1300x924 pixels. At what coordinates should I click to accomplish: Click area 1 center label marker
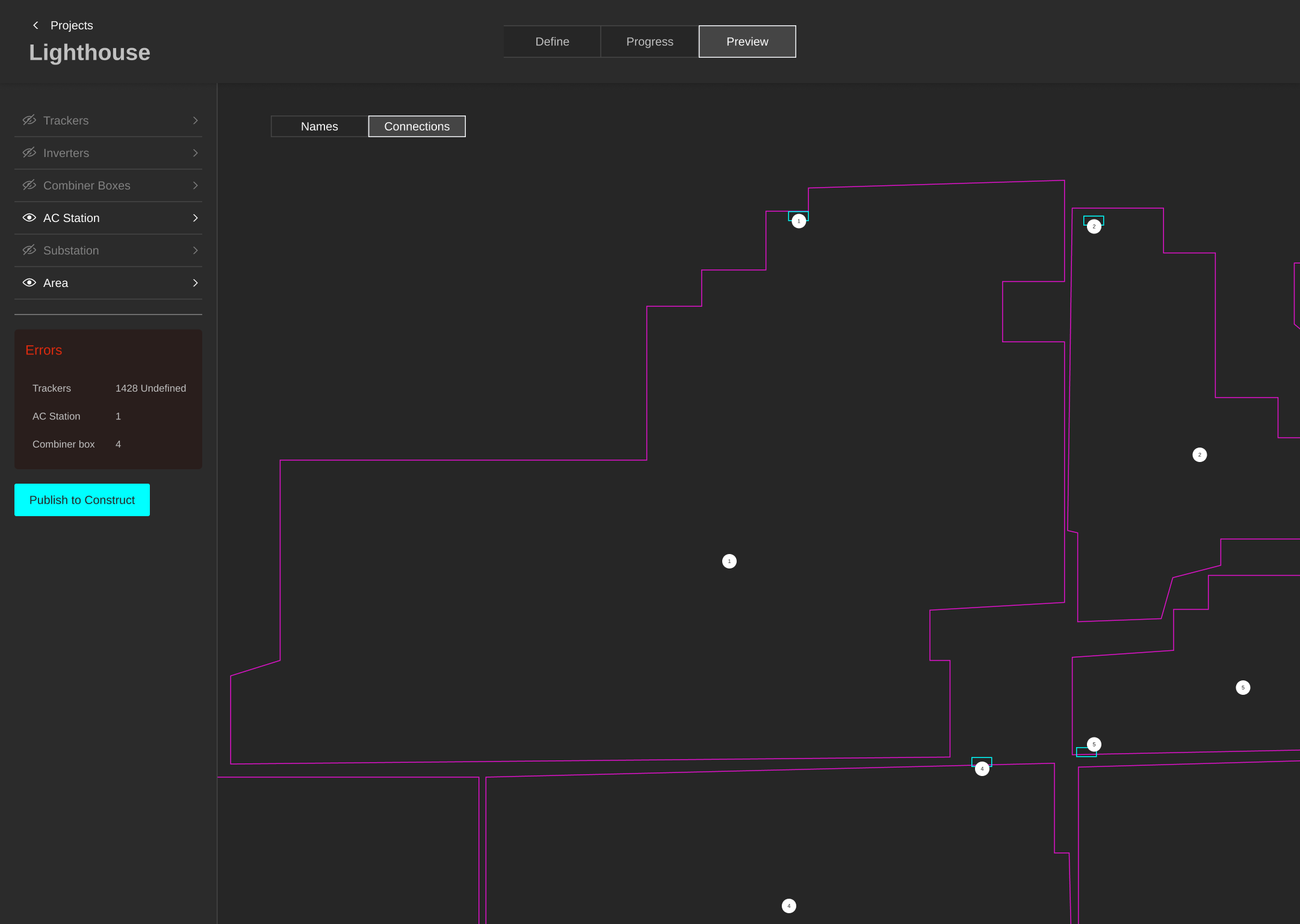[x=729, y=561]
